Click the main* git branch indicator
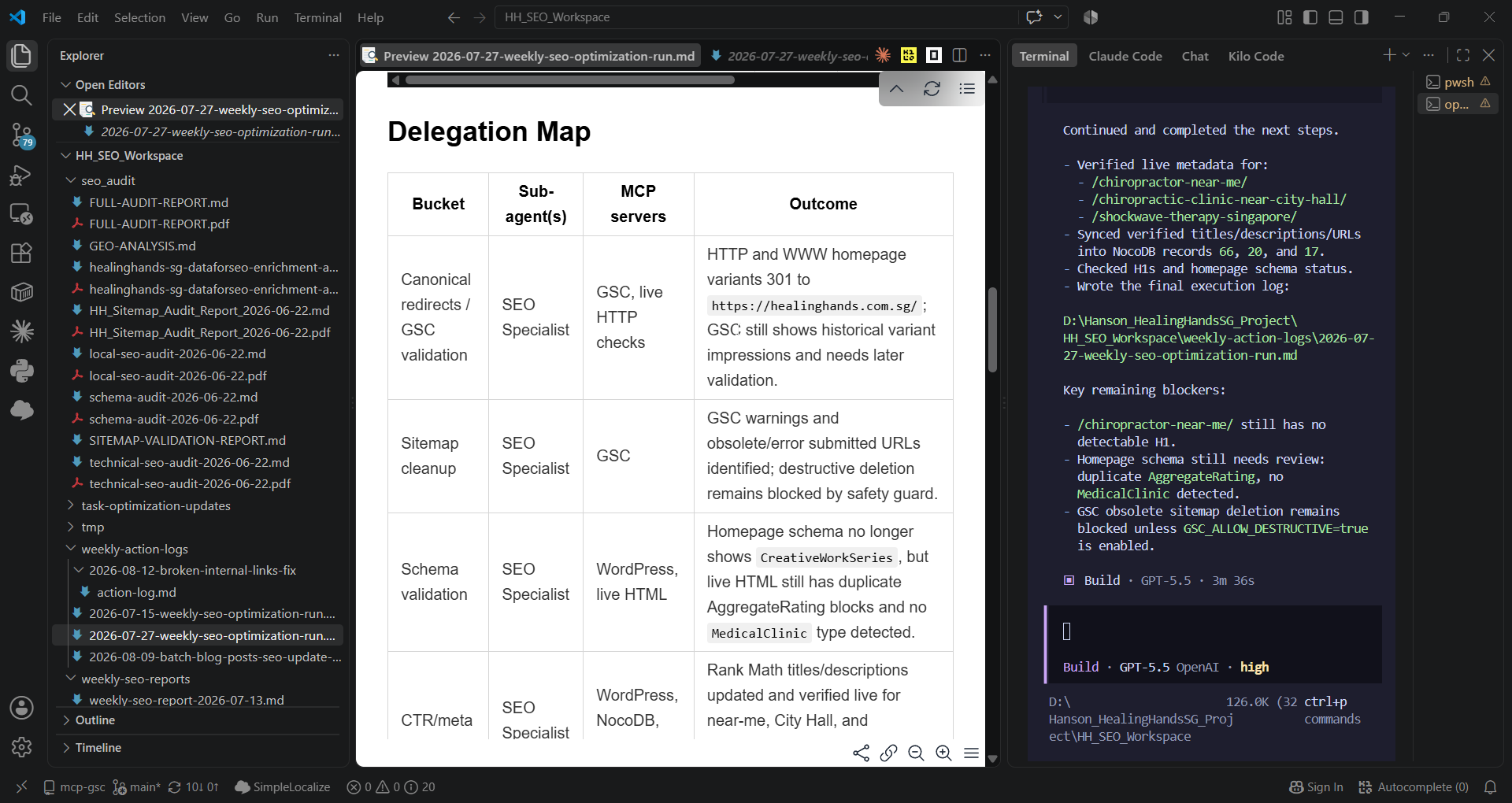 (137, 787)
